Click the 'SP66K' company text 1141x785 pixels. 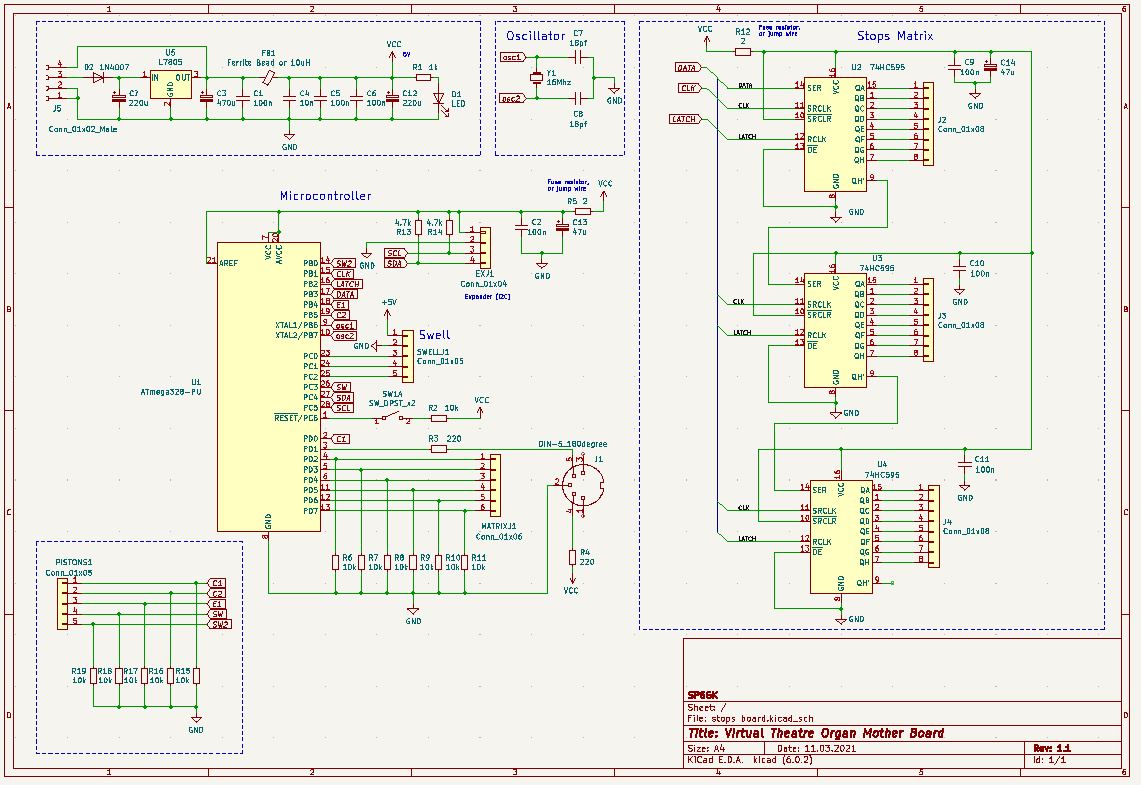click(703, 696)
